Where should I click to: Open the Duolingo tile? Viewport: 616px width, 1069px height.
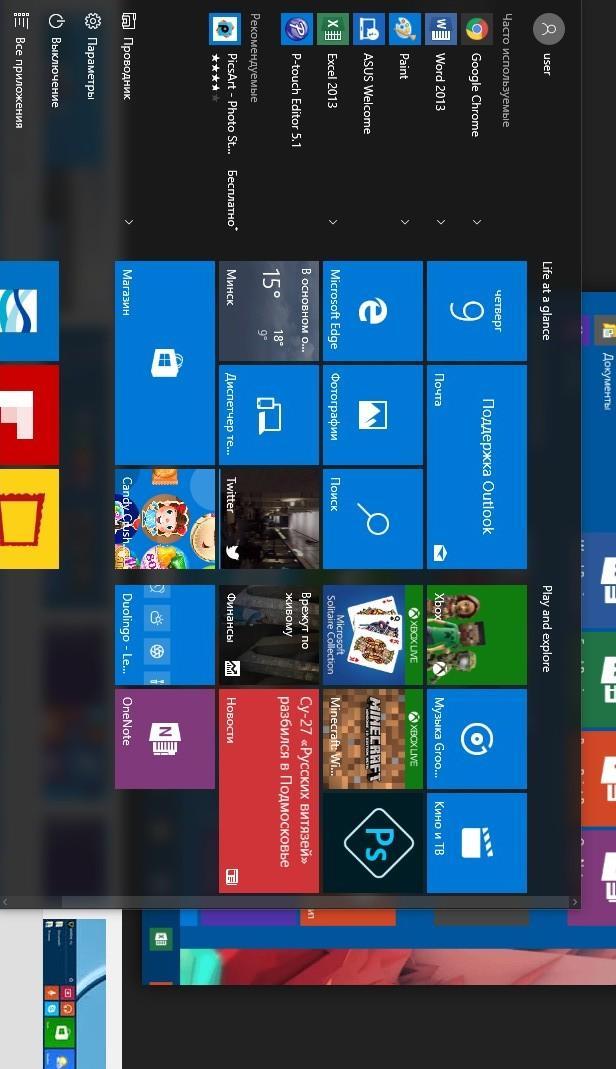click(x=164, y=635)
